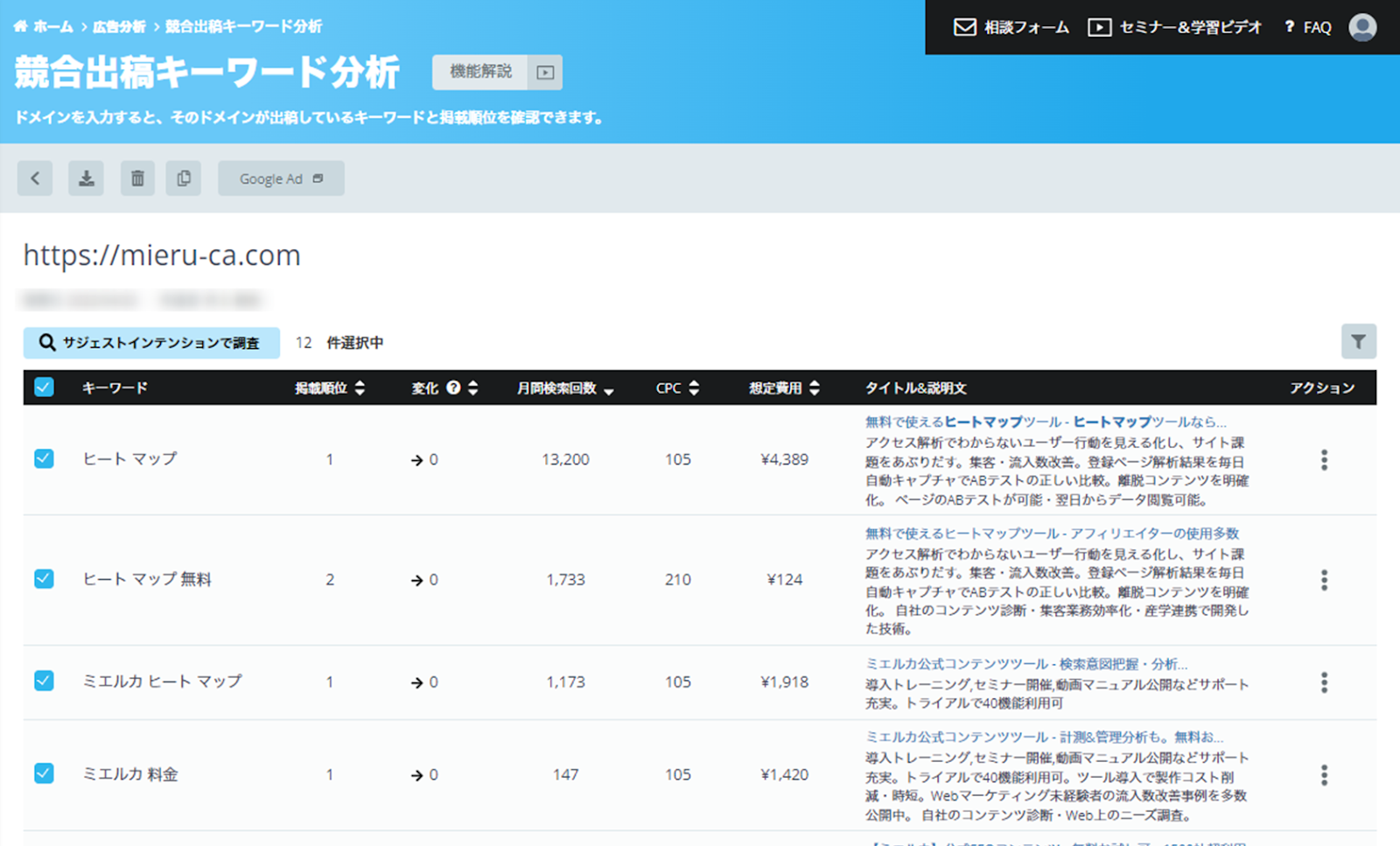Click the copy icon in the toolbar
Viewport: 1400px width, 846px height.
pyautogui.click(x=184, y=178)
